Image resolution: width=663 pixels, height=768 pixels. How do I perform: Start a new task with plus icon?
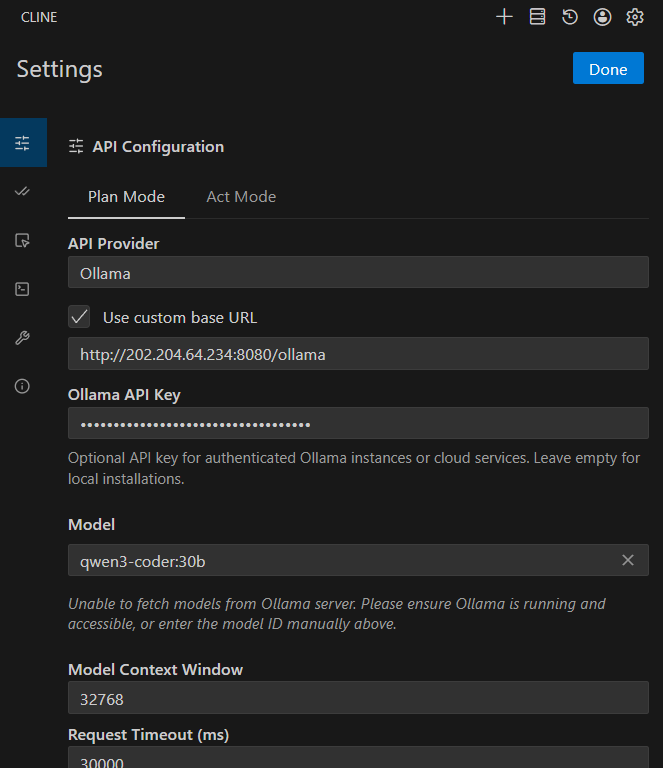(x=504, y=17)
